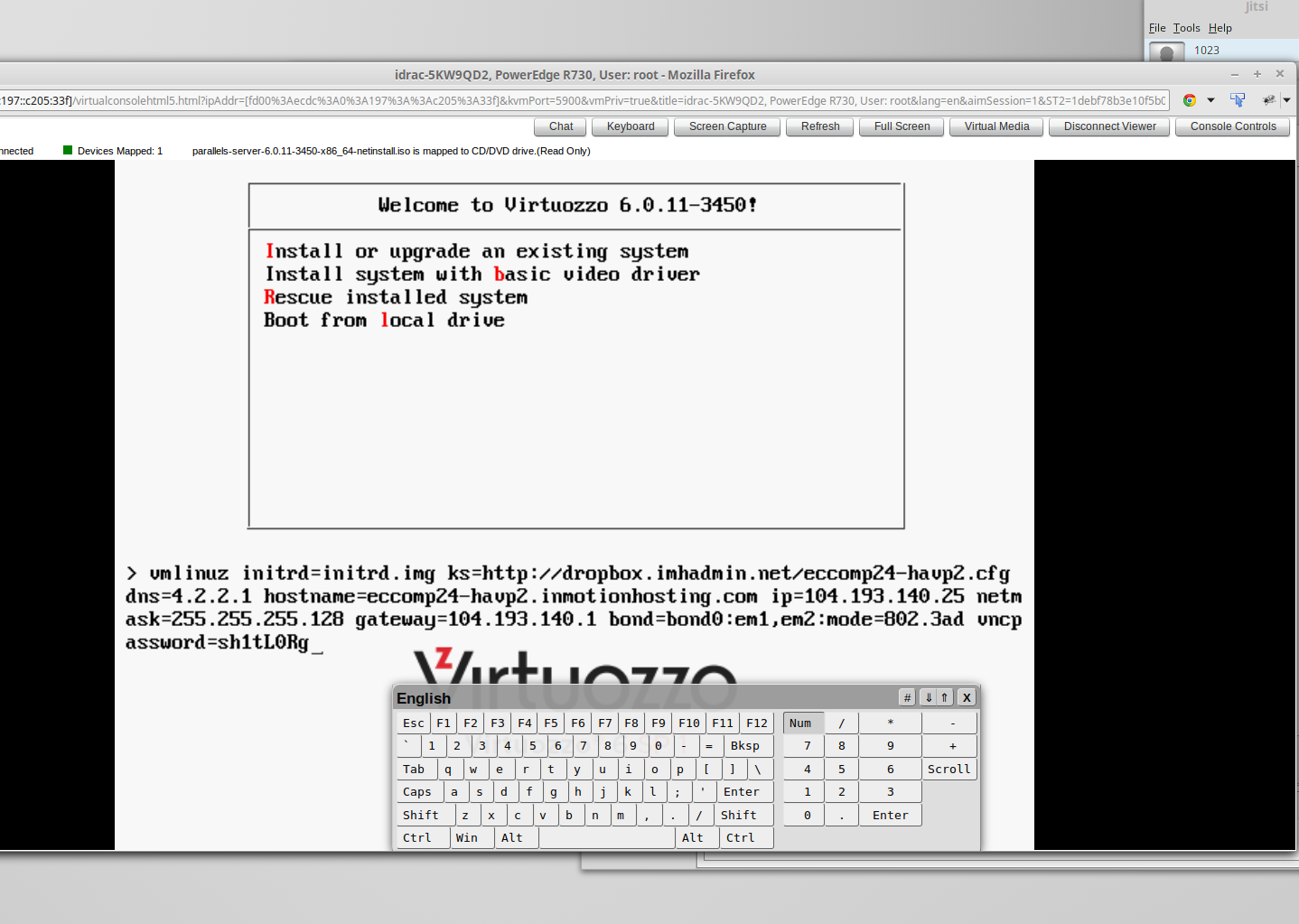Click the up-arrow button on keyboard header
This screenshot has width=1299, height=924.
coord(945,697)
